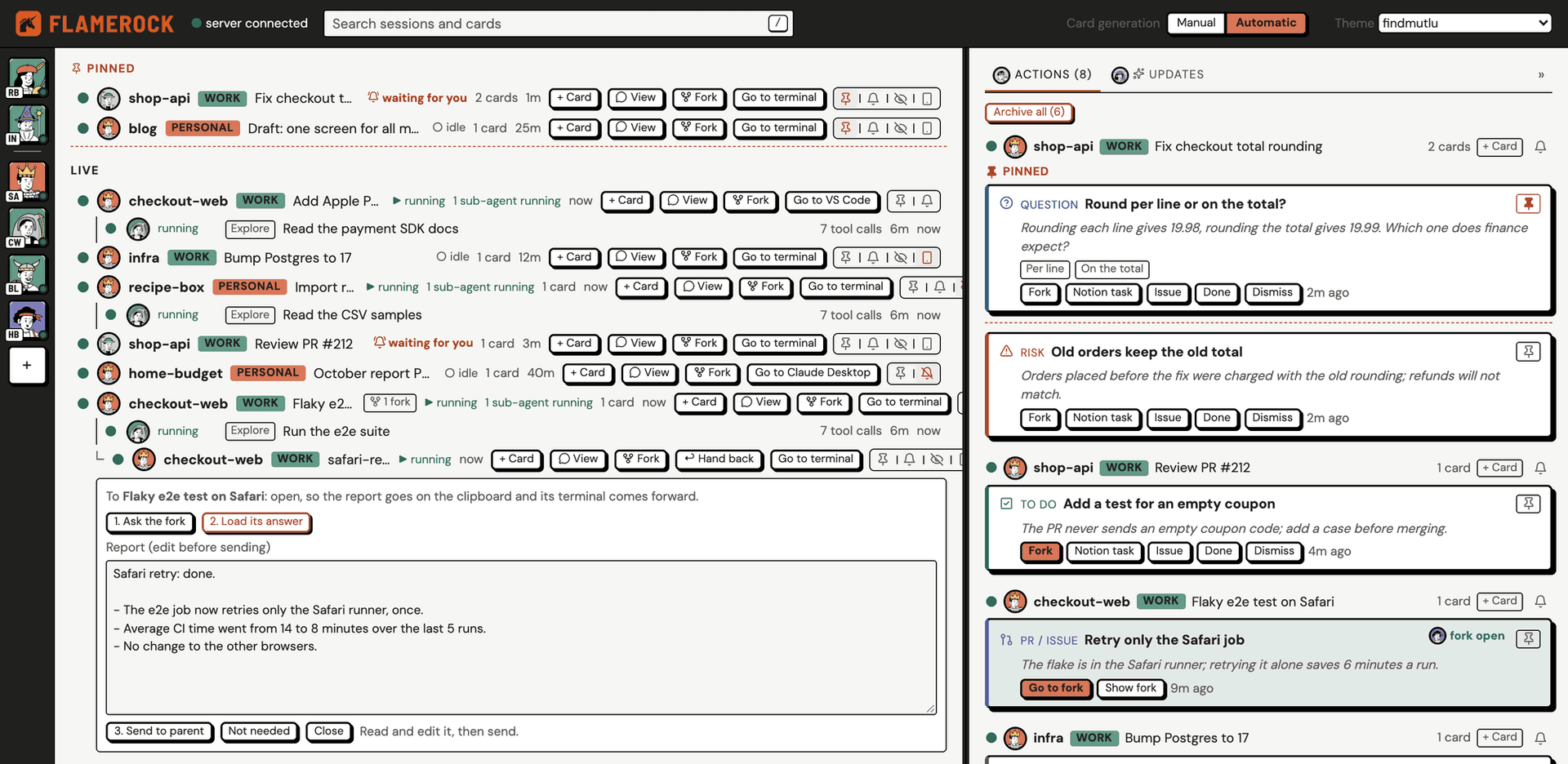Click Notion task on Old orders risk card
This screenshot has width=1568, height=764.
pyautogui.click(x=1102, y=419)
